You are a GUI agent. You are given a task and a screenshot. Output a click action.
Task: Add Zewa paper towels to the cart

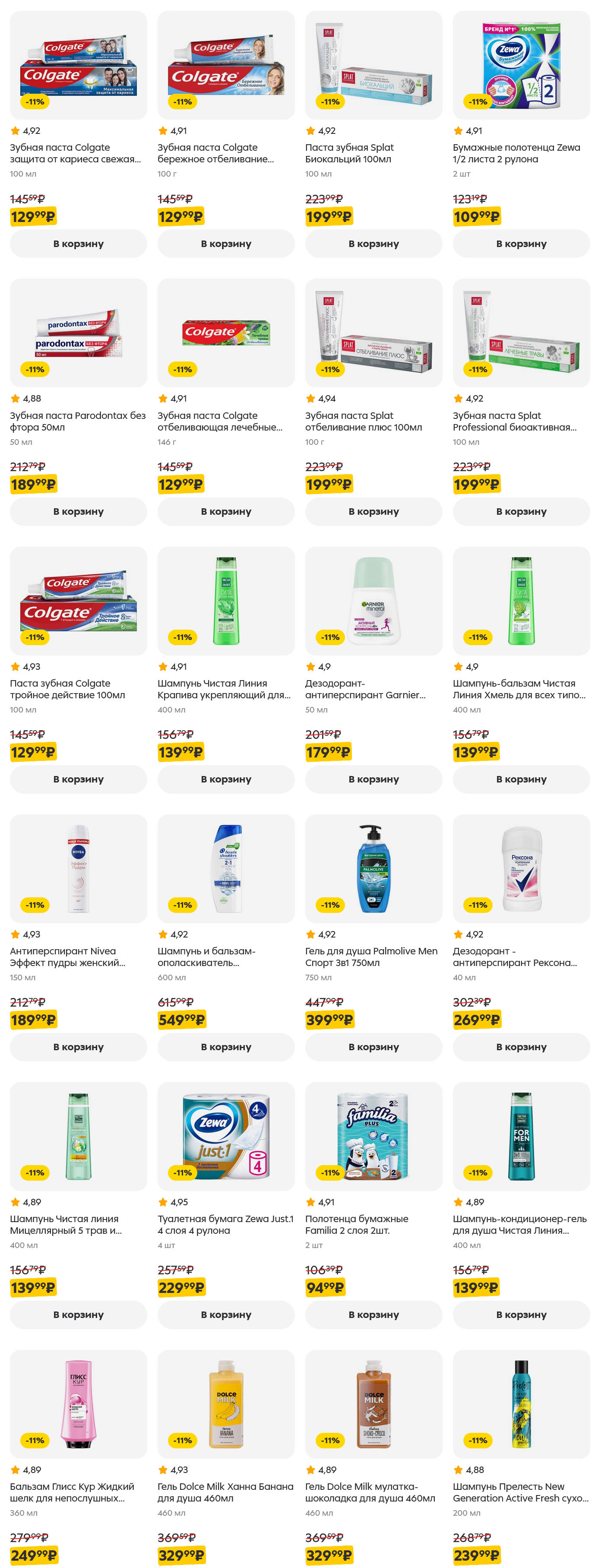[521, 244]
